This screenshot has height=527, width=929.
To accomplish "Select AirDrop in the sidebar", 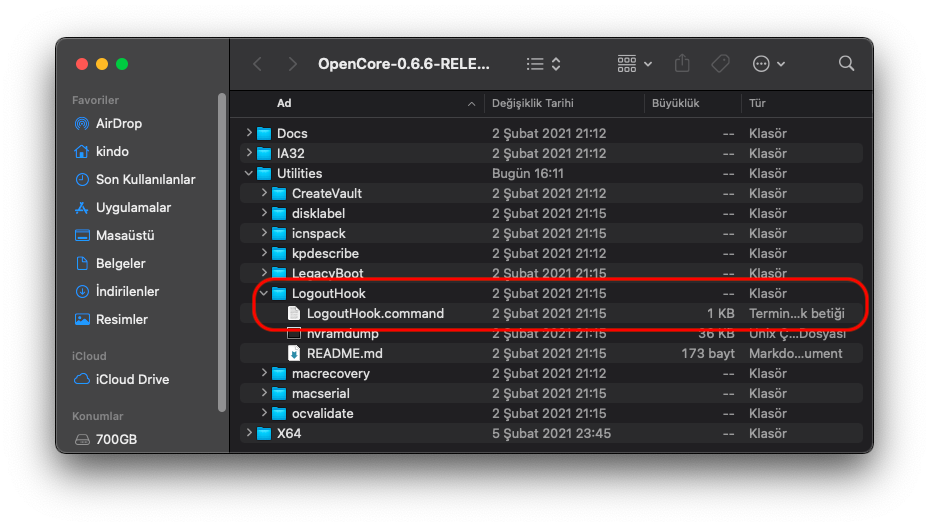I will click(x=118, y=124).
